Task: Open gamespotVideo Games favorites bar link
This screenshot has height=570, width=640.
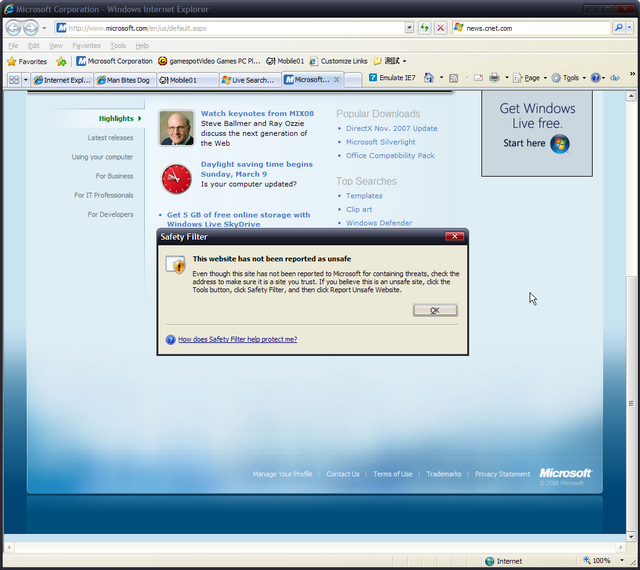Action: point(209,61)
